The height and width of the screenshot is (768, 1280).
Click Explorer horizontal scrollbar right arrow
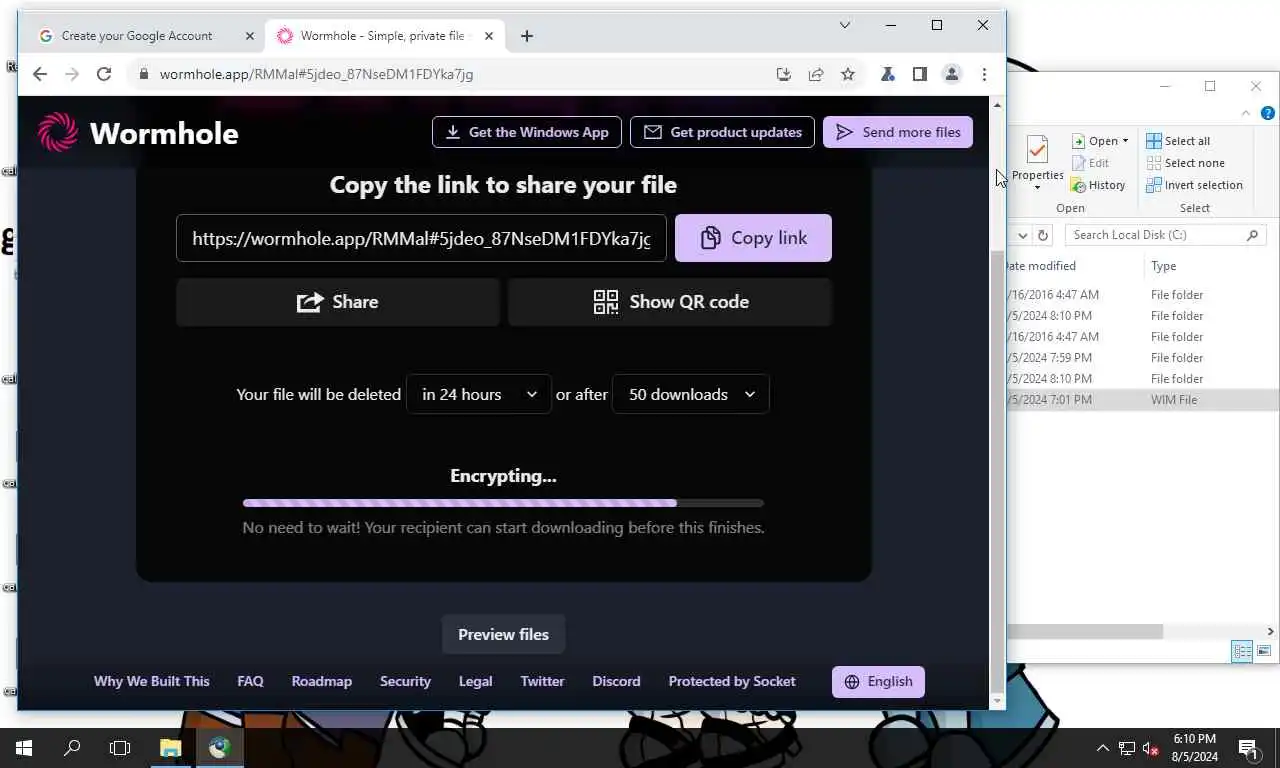click(x=1271, y=631)
